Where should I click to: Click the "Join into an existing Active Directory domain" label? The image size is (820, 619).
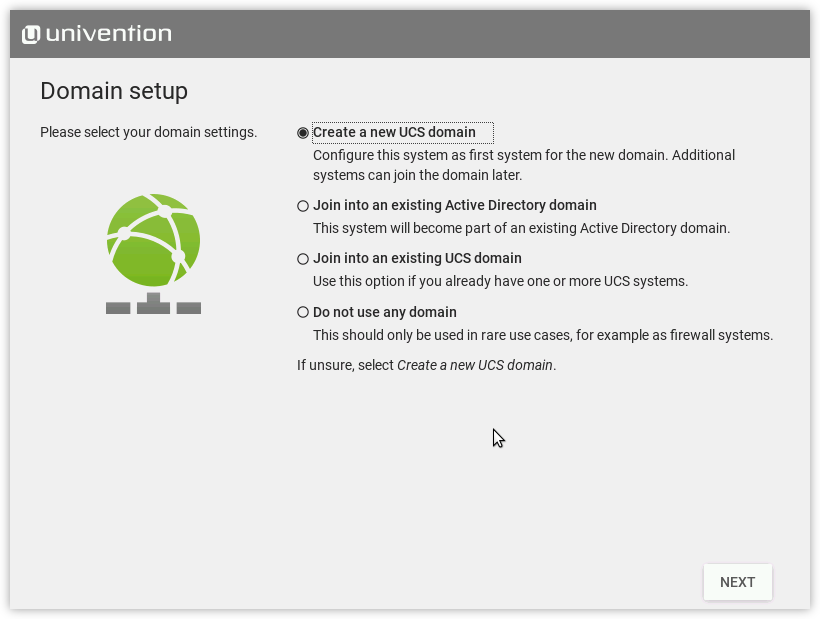454,205
